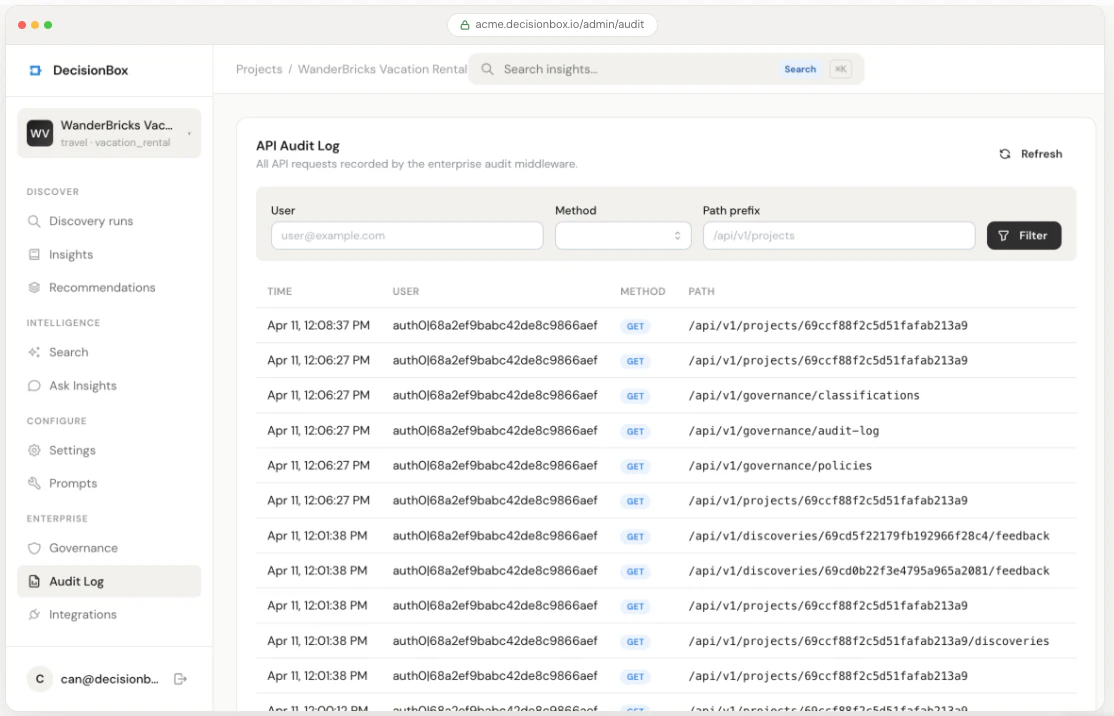
Task: Click the Path prefix input field
Action: point(838,235)
